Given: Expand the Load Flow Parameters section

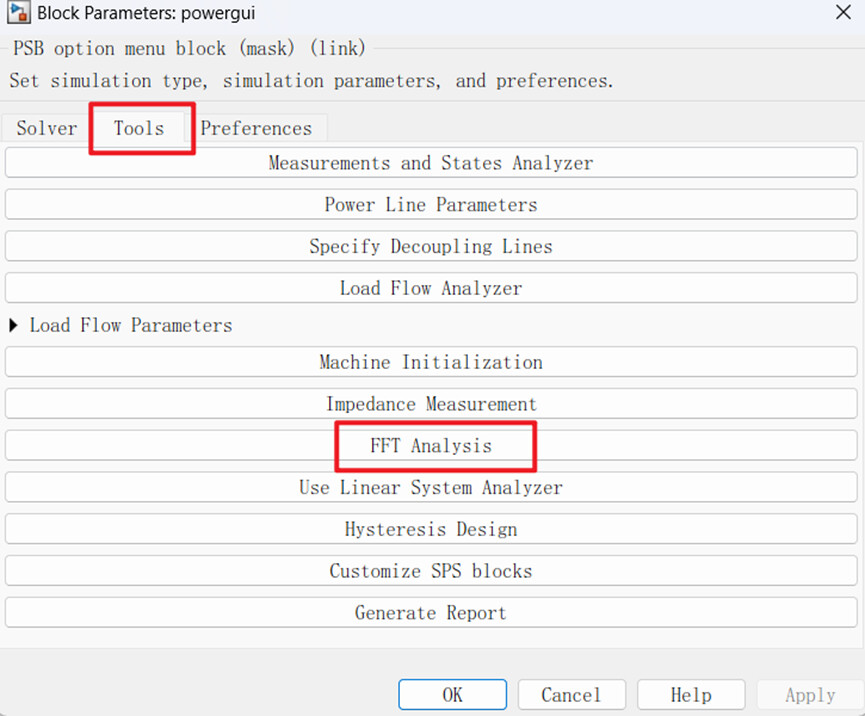Looking at the screenshot, I should [x=14, y=325].
